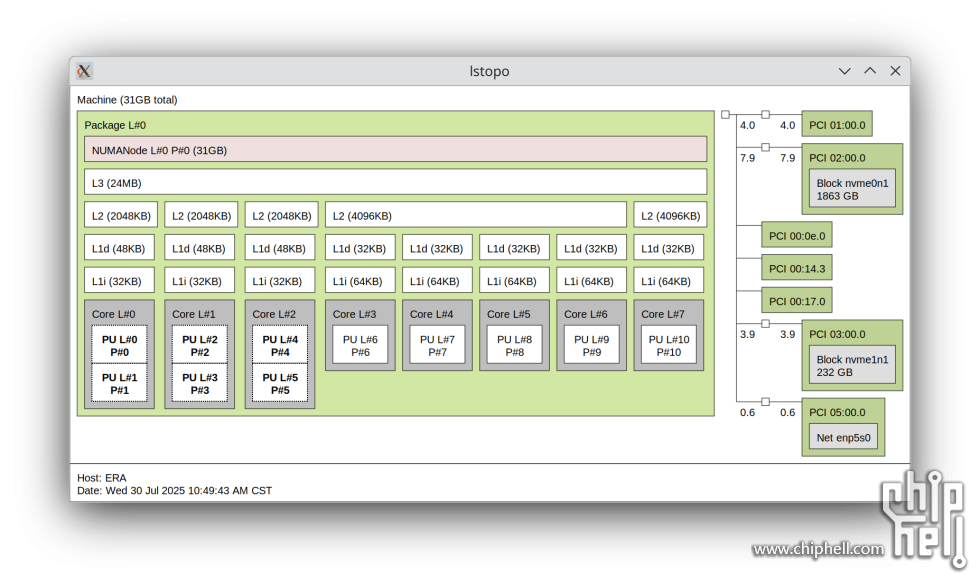980x584 pixels.
Task: Click the L1d (32KB) box above Core L#5
Action: 514,248
